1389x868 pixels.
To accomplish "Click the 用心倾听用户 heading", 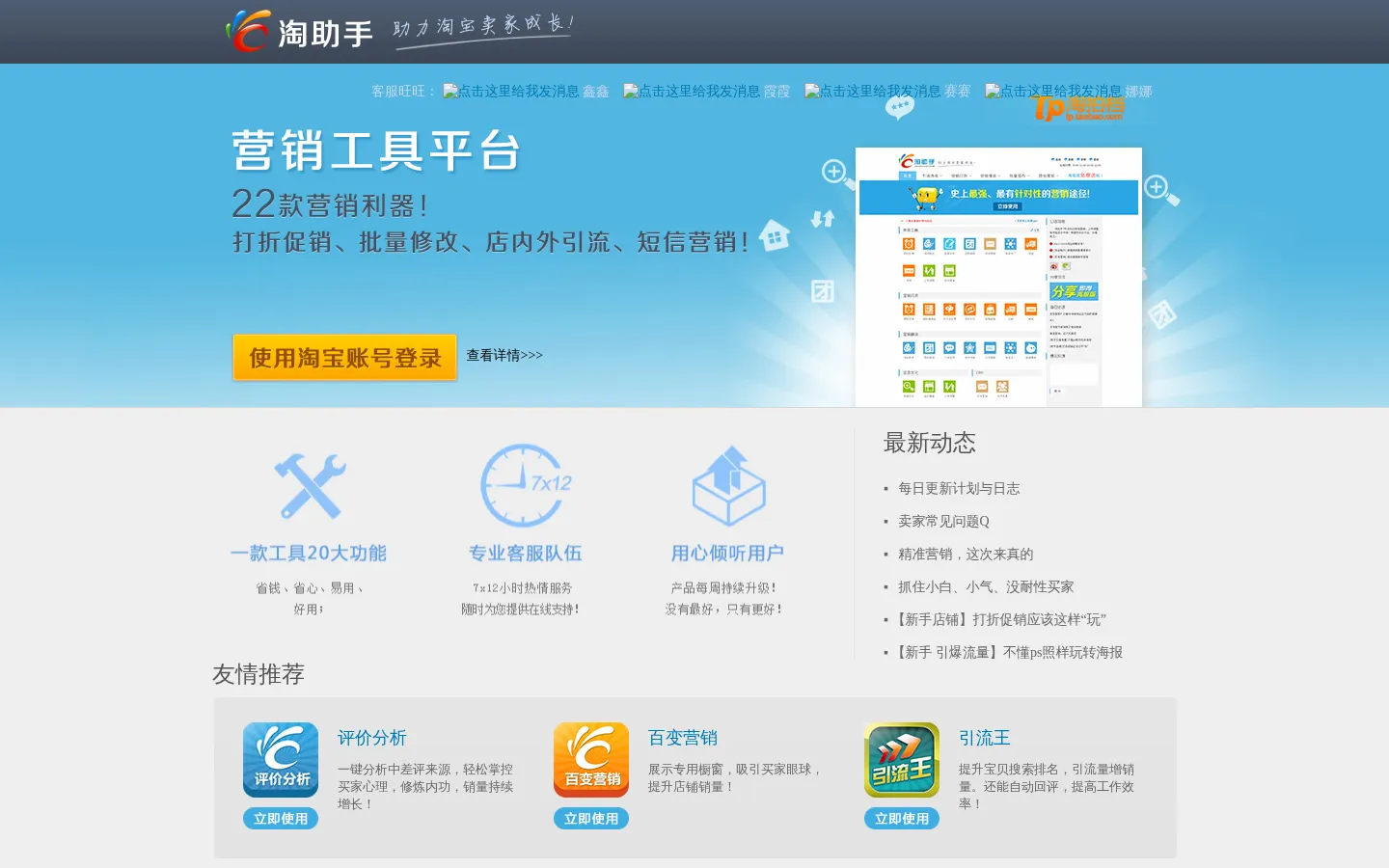I will (x=727, y=554).
